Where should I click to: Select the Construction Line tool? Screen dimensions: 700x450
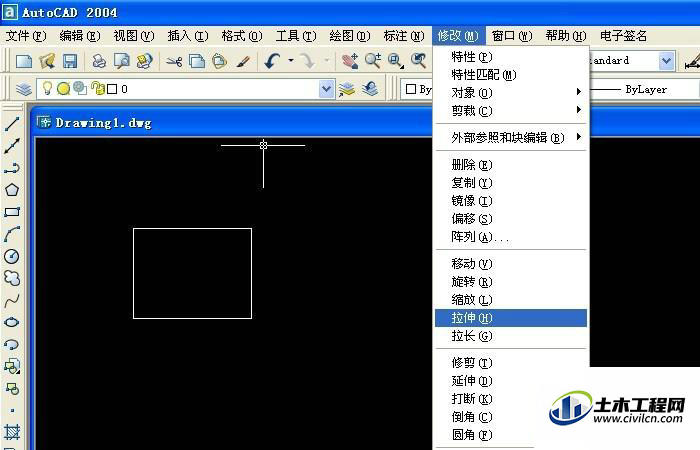(x=12, y=146)
